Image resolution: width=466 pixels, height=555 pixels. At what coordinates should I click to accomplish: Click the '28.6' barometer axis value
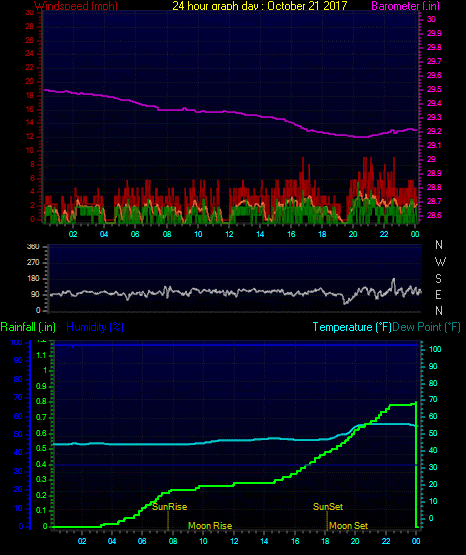point(434,215)
